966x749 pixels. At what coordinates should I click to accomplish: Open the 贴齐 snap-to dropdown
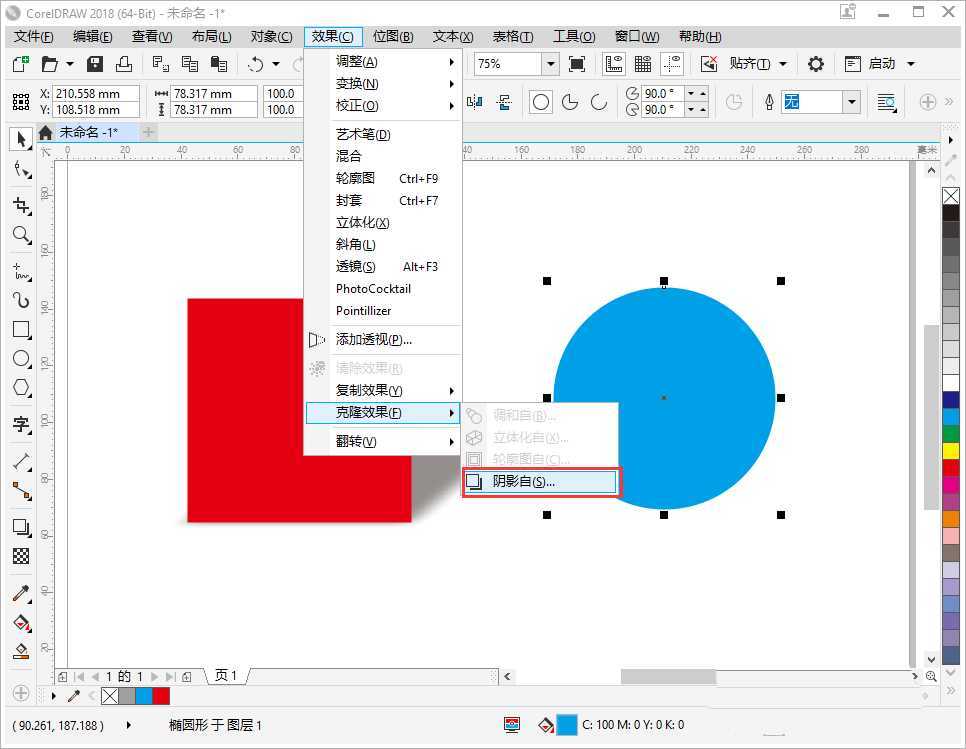coord(783,64)
